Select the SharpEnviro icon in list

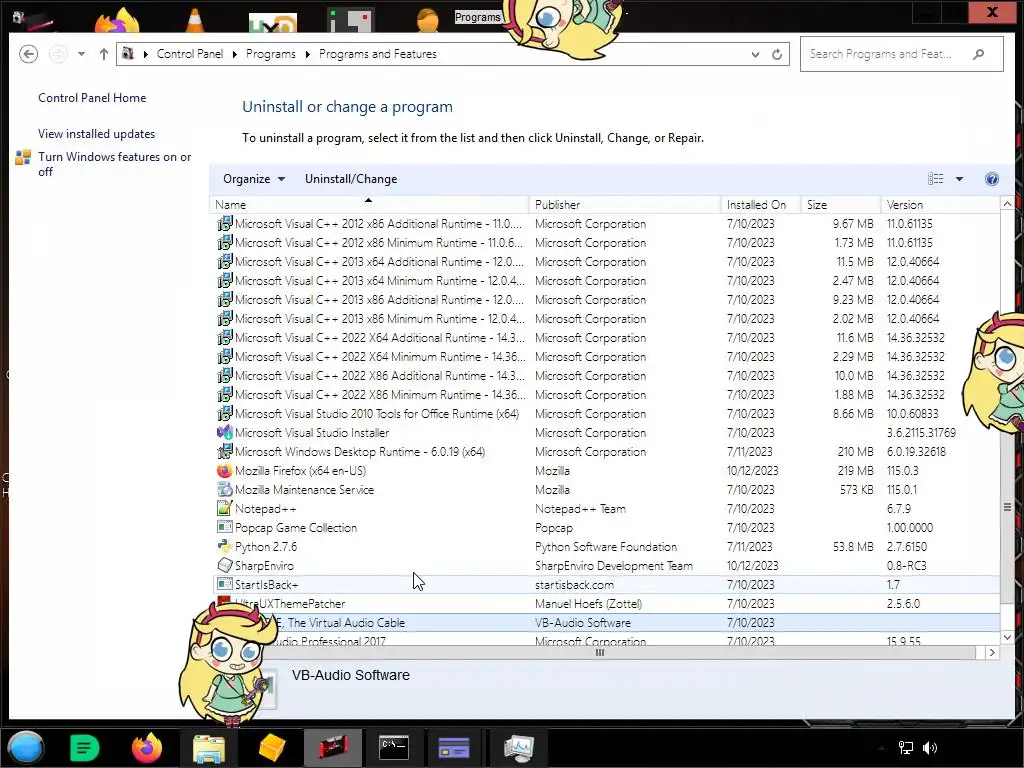tap(224, 566)
